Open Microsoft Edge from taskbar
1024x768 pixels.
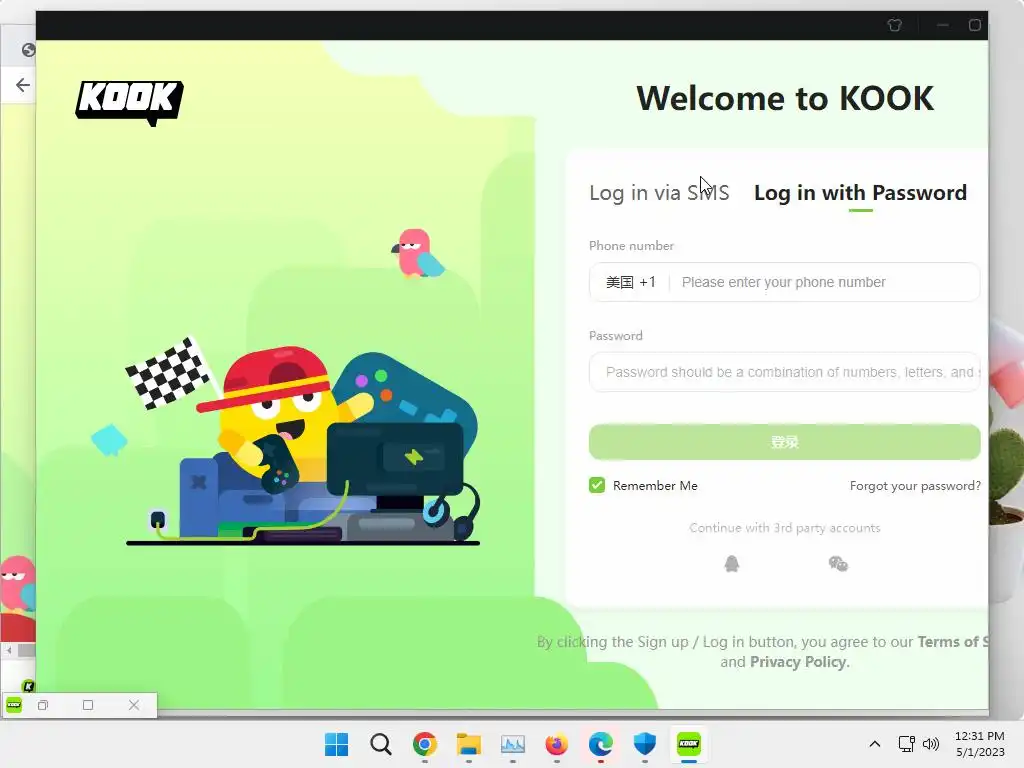[x=600, y=744]
